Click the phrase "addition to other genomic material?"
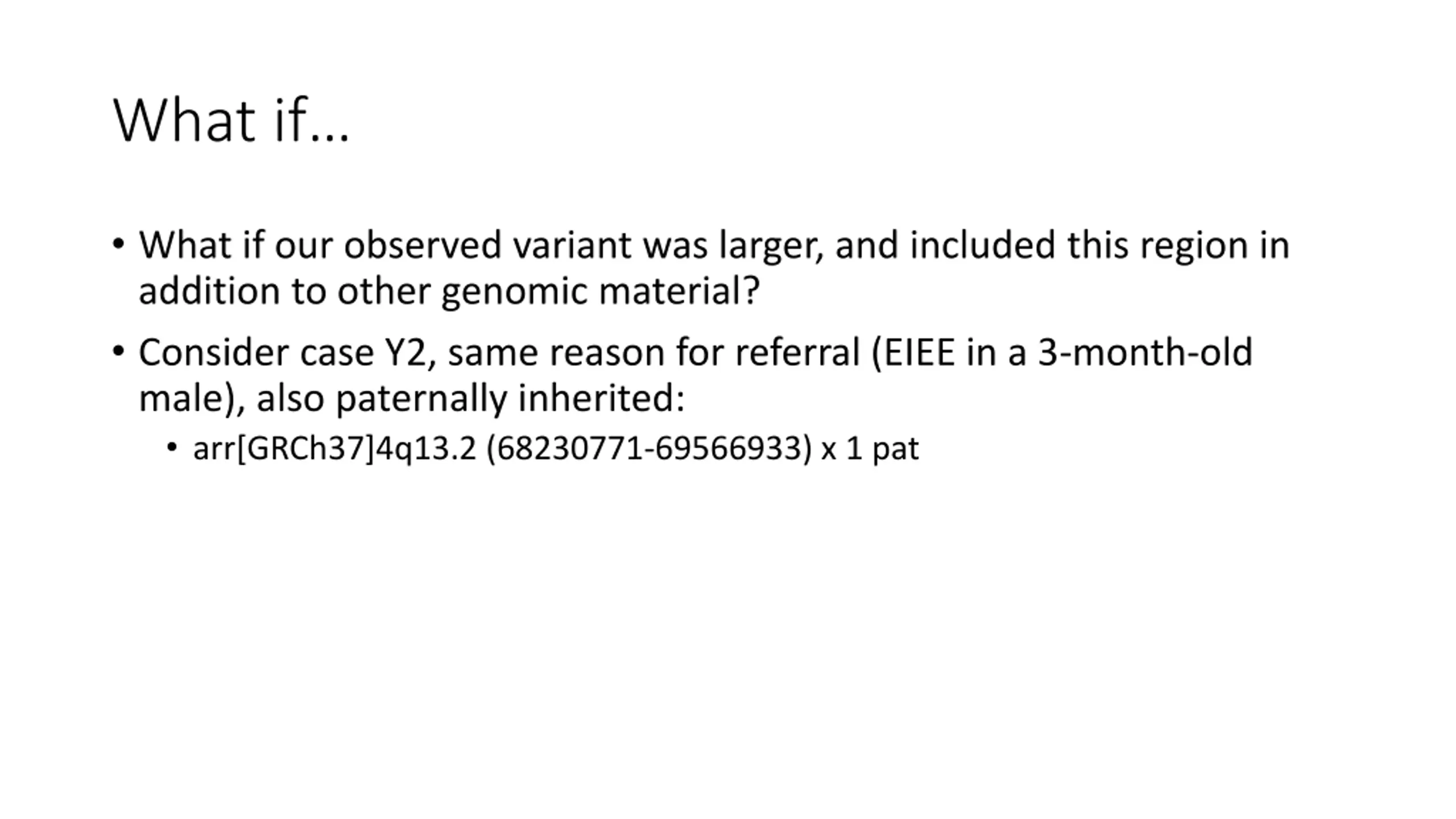The height and width of the screenshot is (819, 1456). click(x=449, y=291)
